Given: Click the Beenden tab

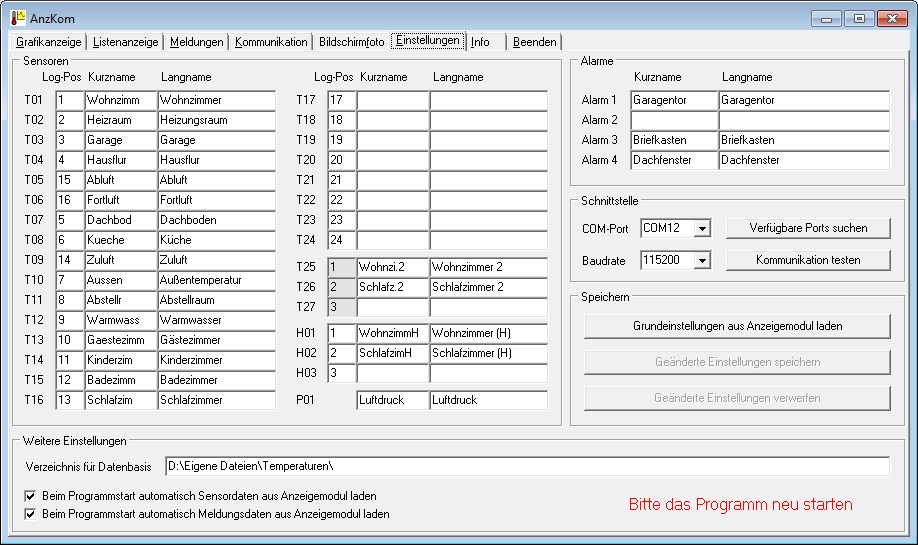Looking at the screenshot, I should [535, 42].
